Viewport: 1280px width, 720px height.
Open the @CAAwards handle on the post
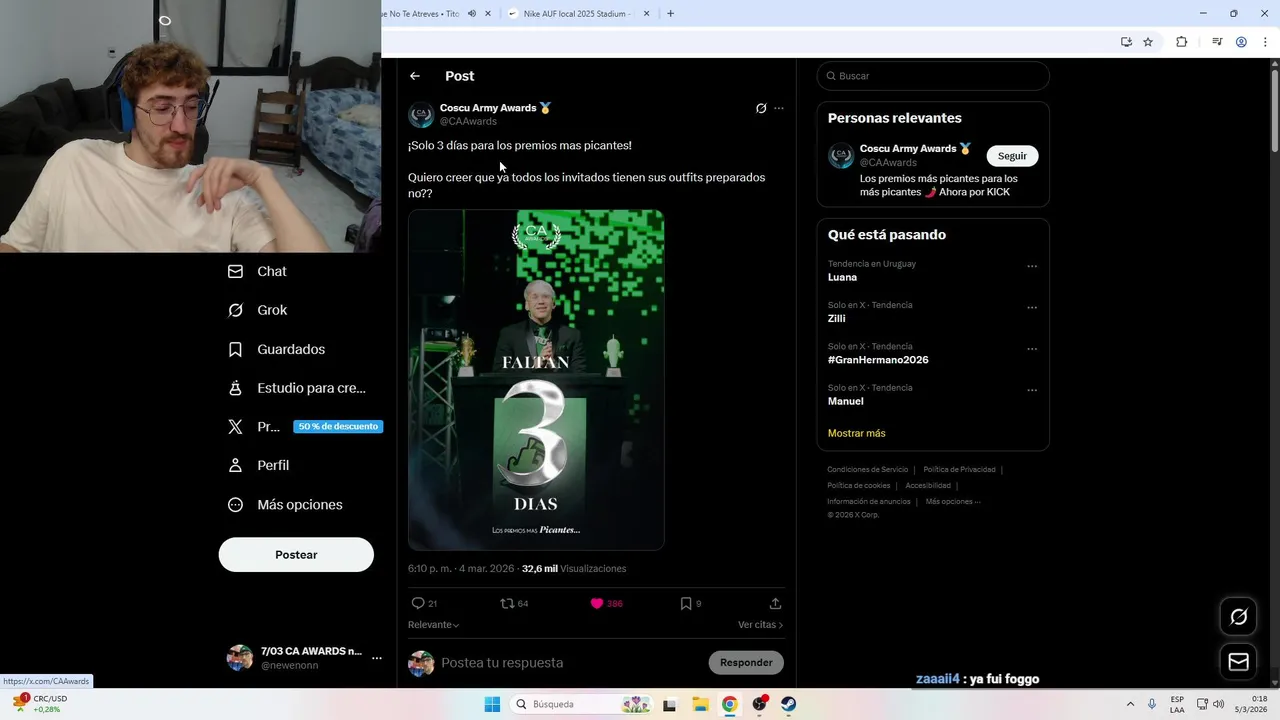[468, 121]
